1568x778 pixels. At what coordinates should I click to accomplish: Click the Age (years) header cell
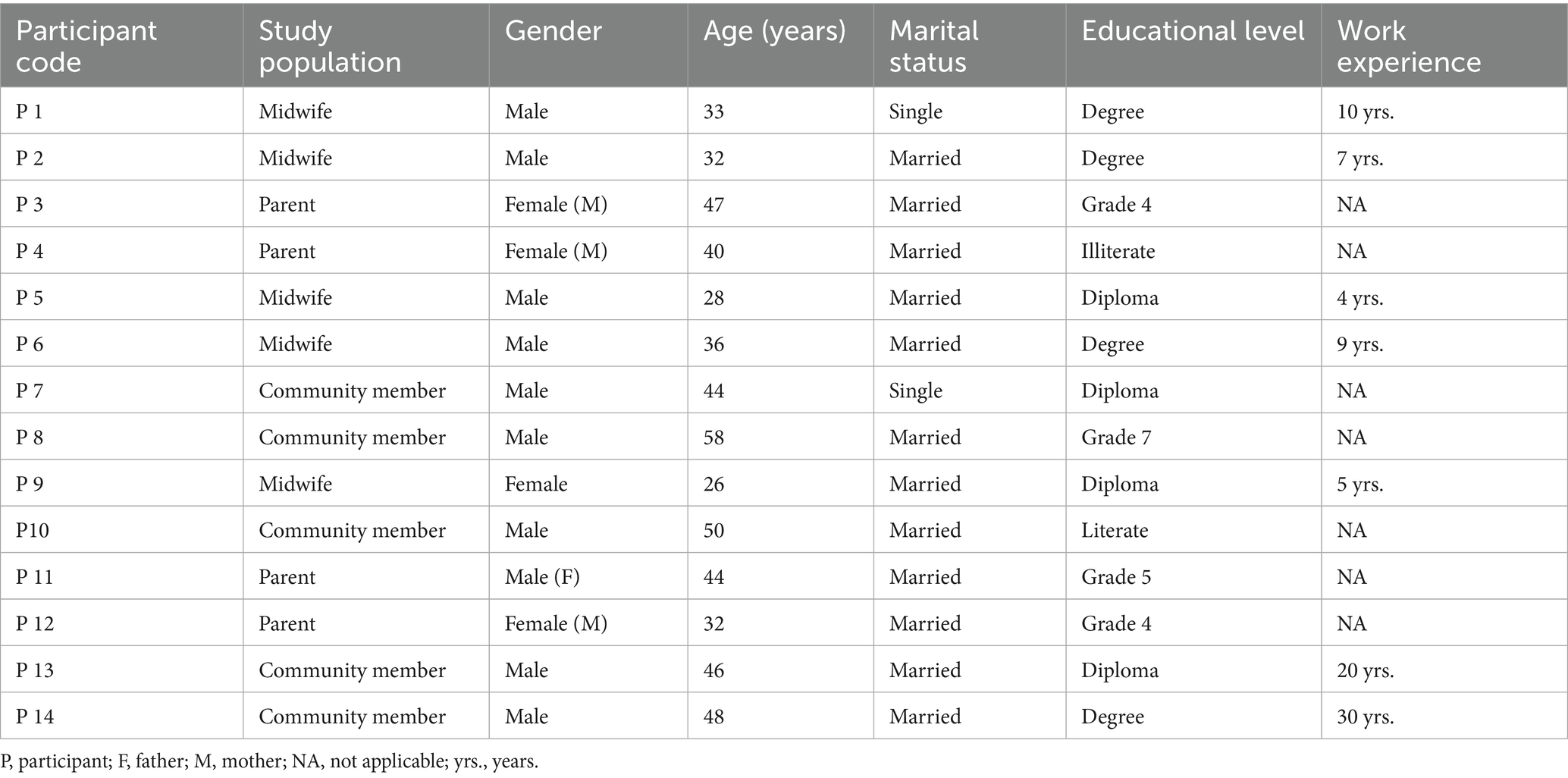click(781, 45)
